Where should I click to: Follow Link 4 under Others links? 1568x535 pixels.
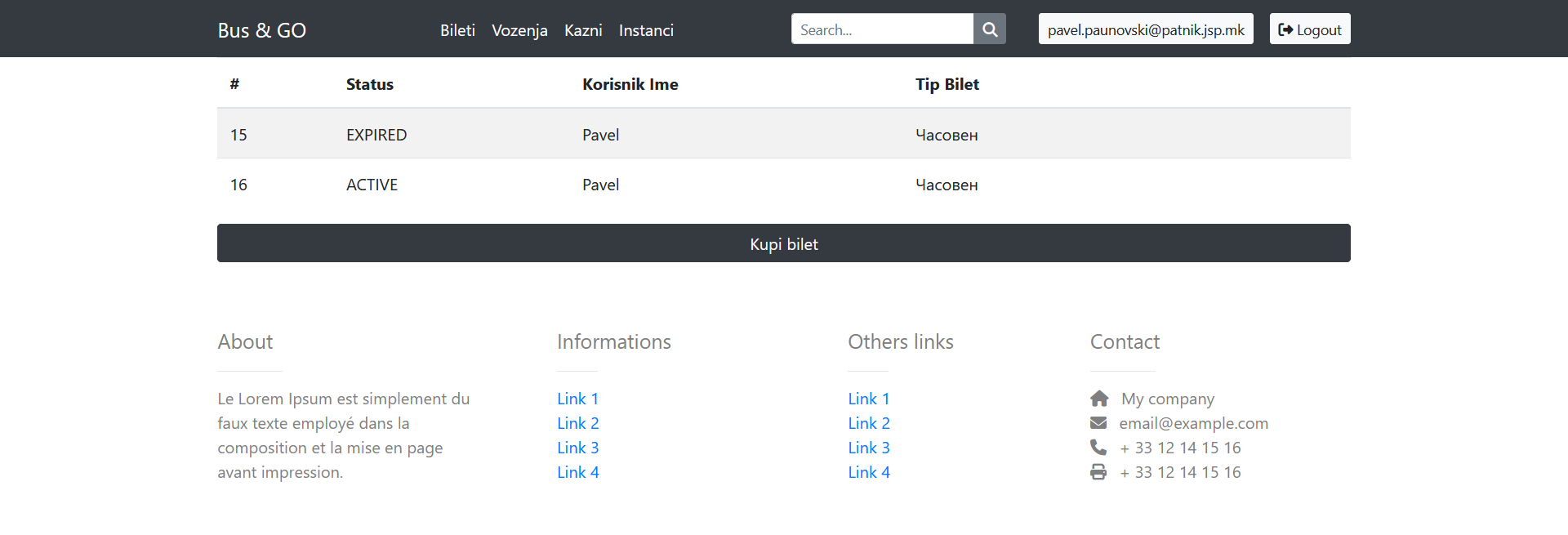click(x=868, y=472)
